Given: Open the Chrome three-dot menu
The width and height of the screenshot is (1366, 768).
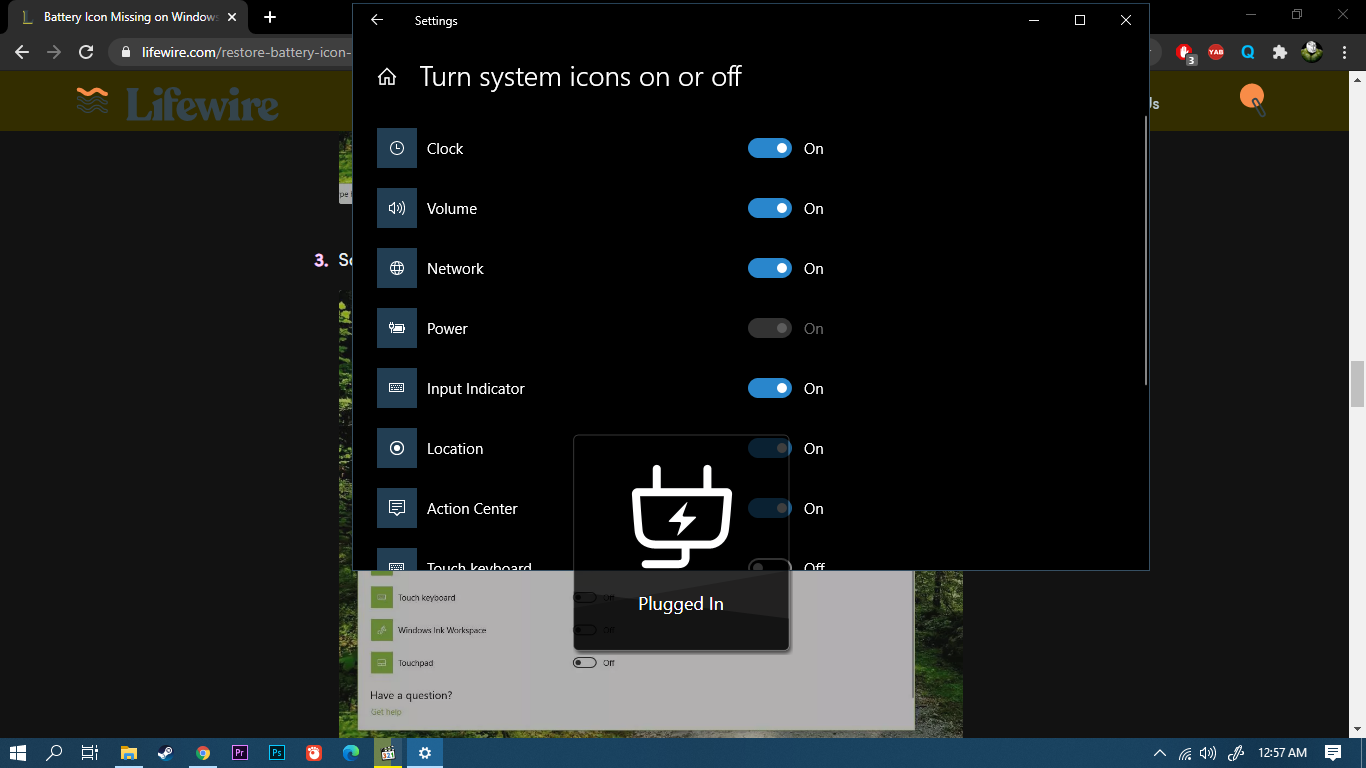Looking at the screenshot, I should [1345, 52].
